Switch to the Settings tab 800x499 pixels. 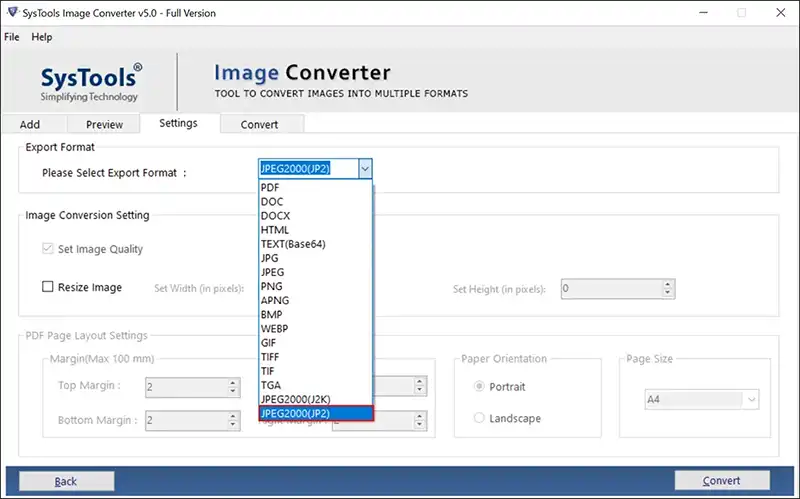(x=178, y=123)
